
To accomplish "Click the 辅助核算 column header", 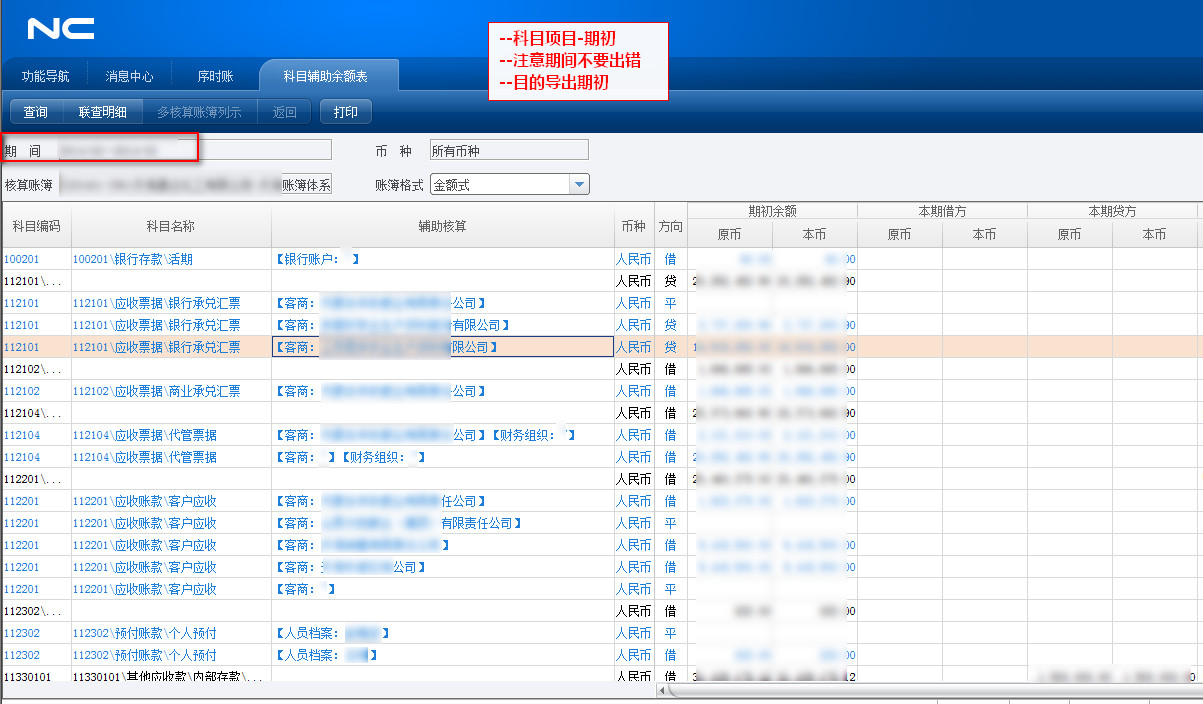I will 442,227.
